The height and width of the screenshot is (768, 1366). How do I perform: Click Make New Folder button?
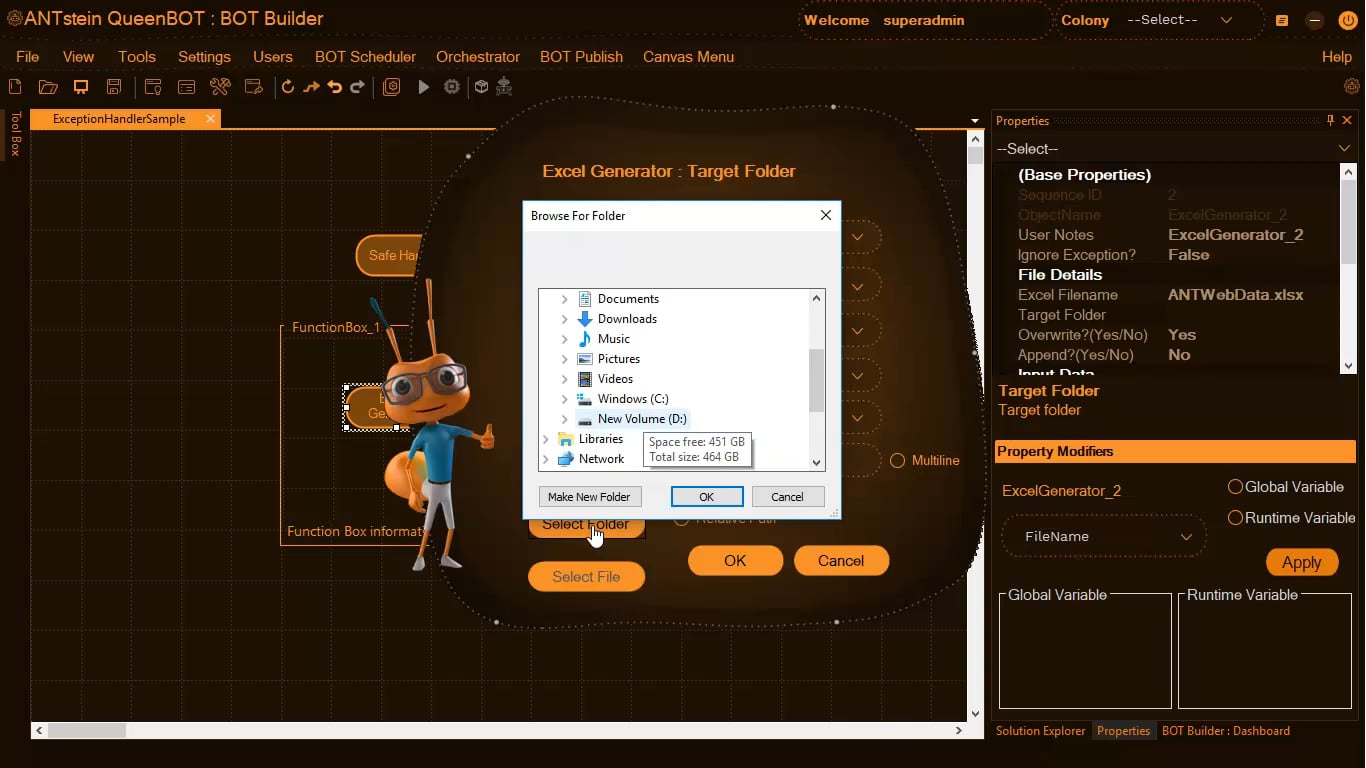point(589,497)
